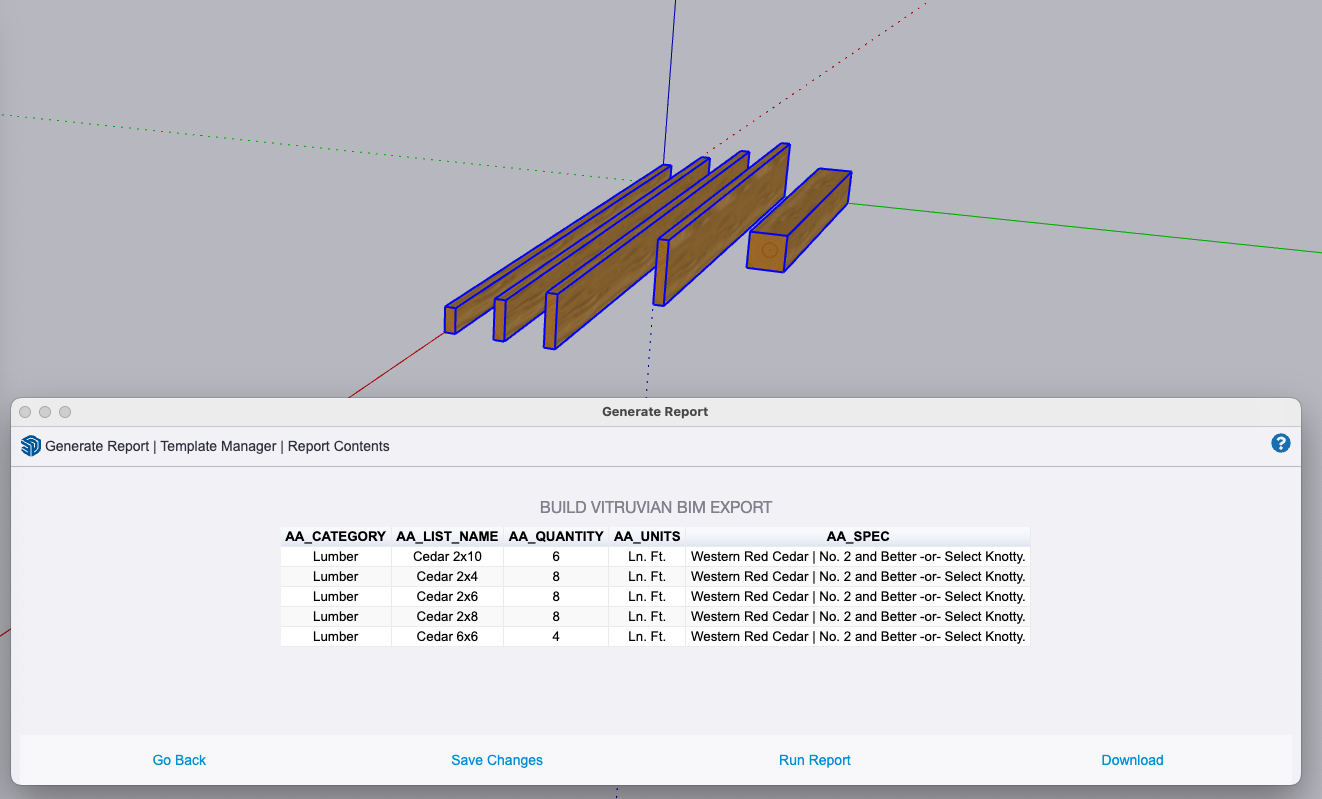Download the generated report

coord(1132,760)
